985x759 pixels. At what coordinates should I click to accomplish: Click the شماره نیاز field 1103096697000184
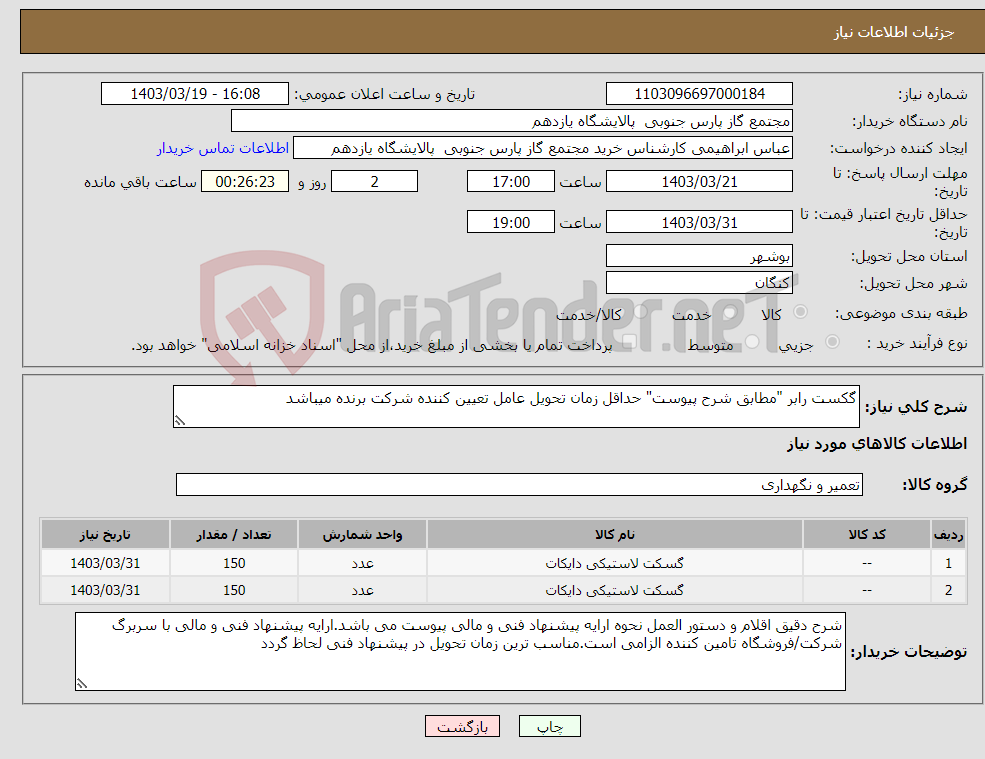pyautogui.click(x=699, y=94)
